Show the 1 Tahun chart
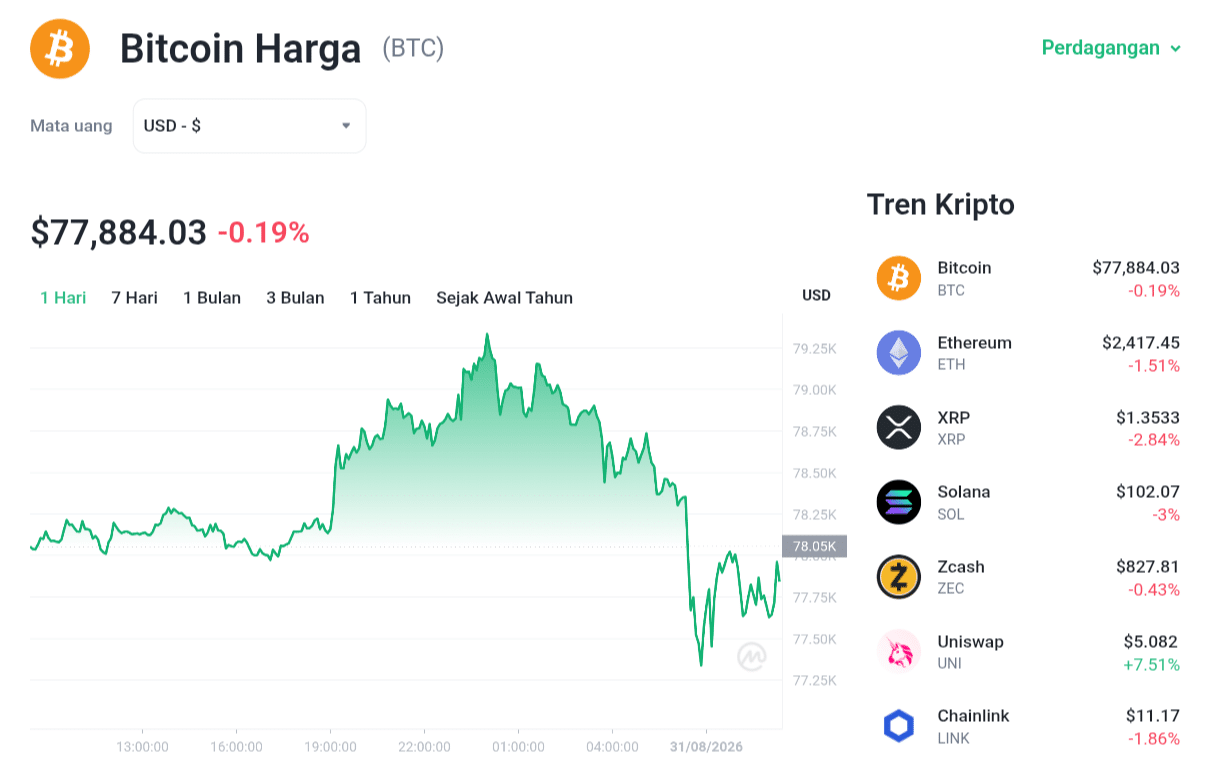The width and height of the screenshot is (1220, 775). pos(380,298)
